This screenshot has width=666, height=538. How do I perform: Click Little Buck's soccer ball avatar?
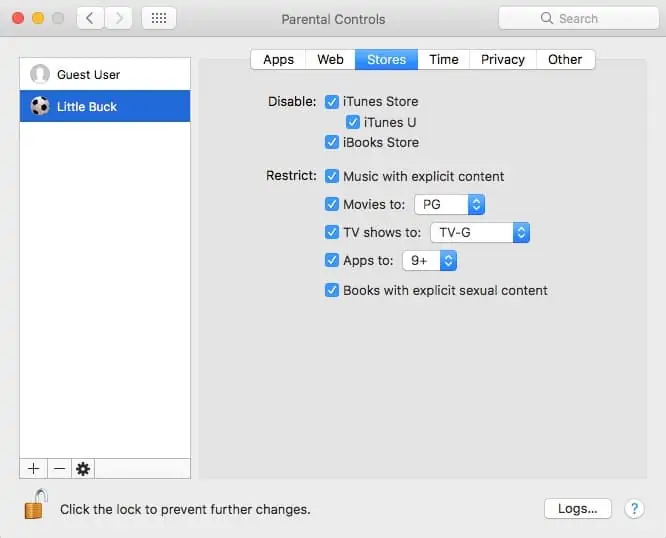pyautogui.click(x=40, y=106)
